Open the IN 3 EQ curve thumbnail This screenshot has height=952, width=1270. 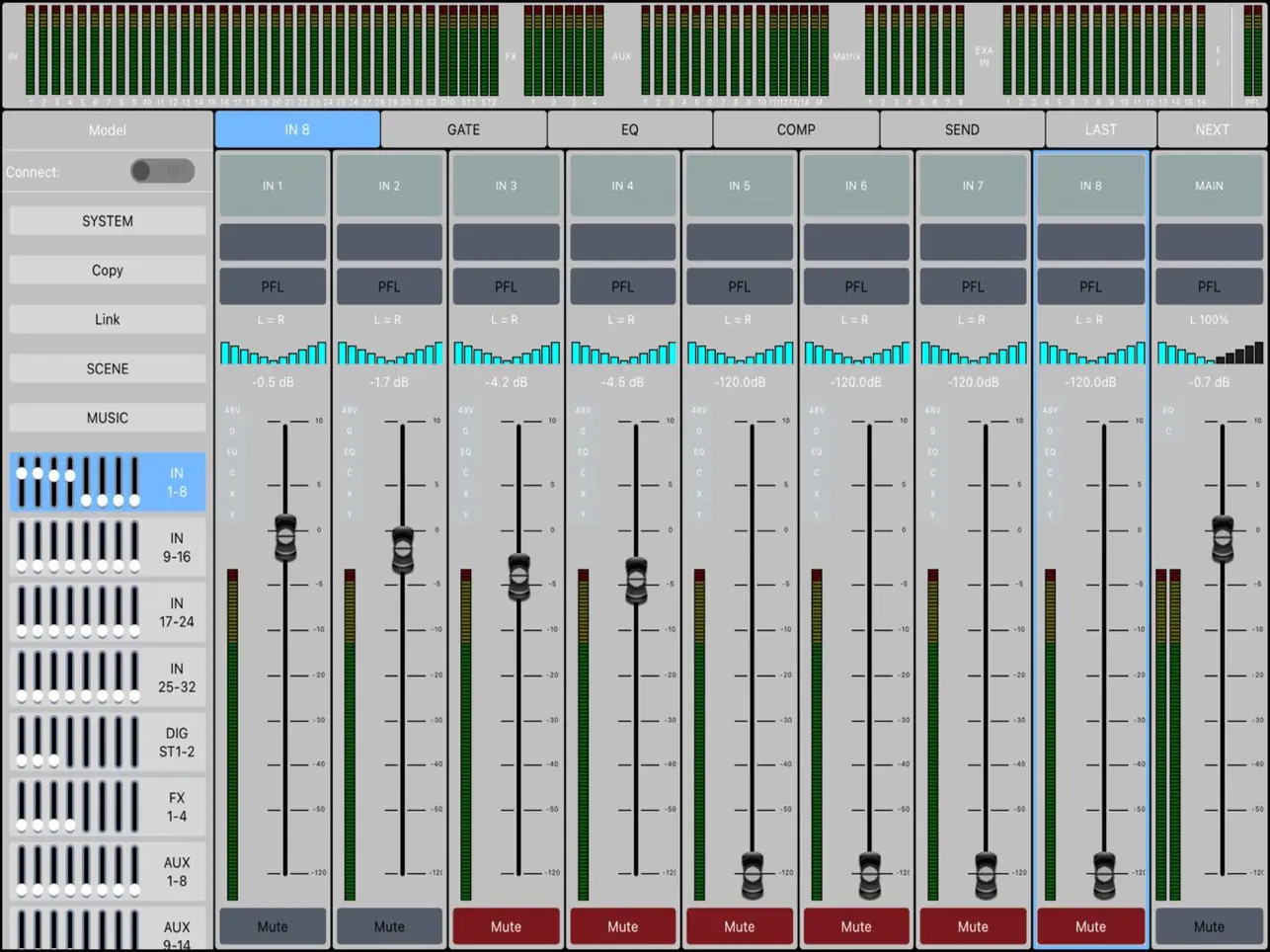point(506,353)
